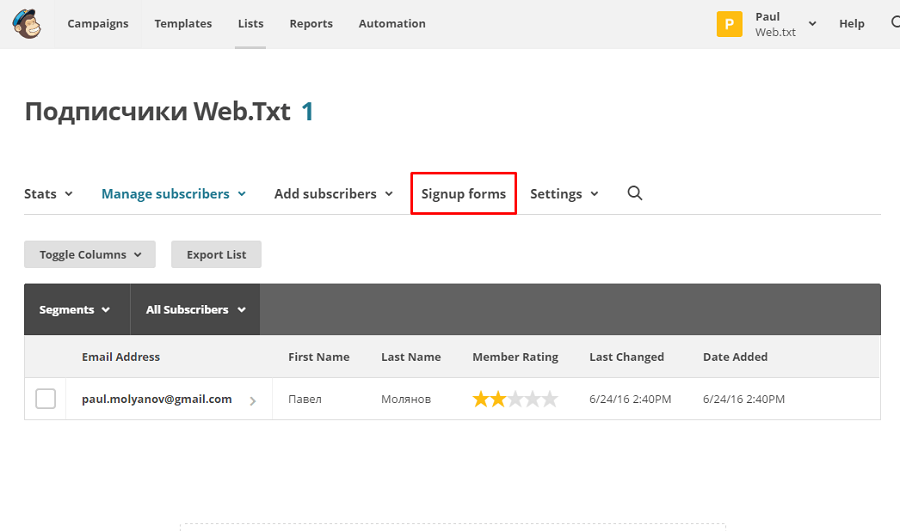The height and width of the screenshot is (531, 900).
Task: Click arrow next to paul.molyanov@gmail.com
Action: pyautogui.click(x=252, y=400)
